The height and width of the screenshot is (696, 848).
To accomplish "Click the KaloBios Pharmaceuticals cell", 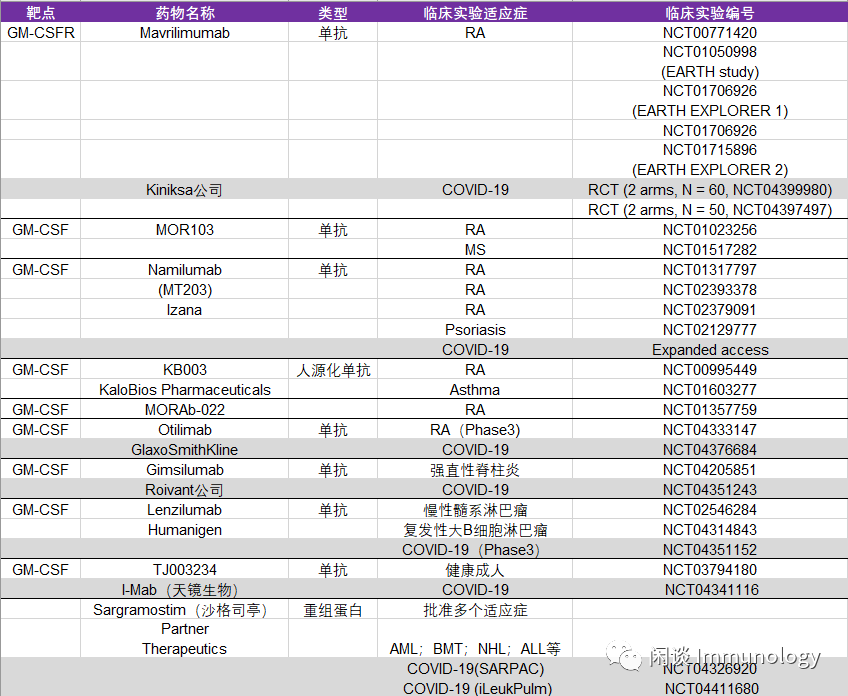I will click(184, 389).
